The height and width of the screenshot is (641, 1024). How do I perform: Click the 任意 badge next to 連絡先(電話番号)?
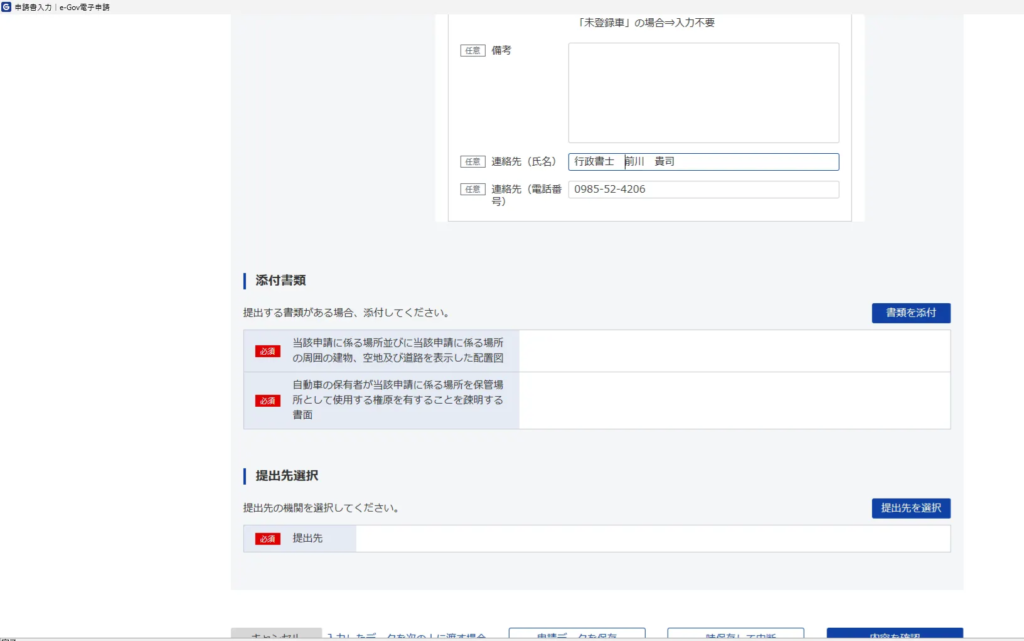click(x=473, y=189)
